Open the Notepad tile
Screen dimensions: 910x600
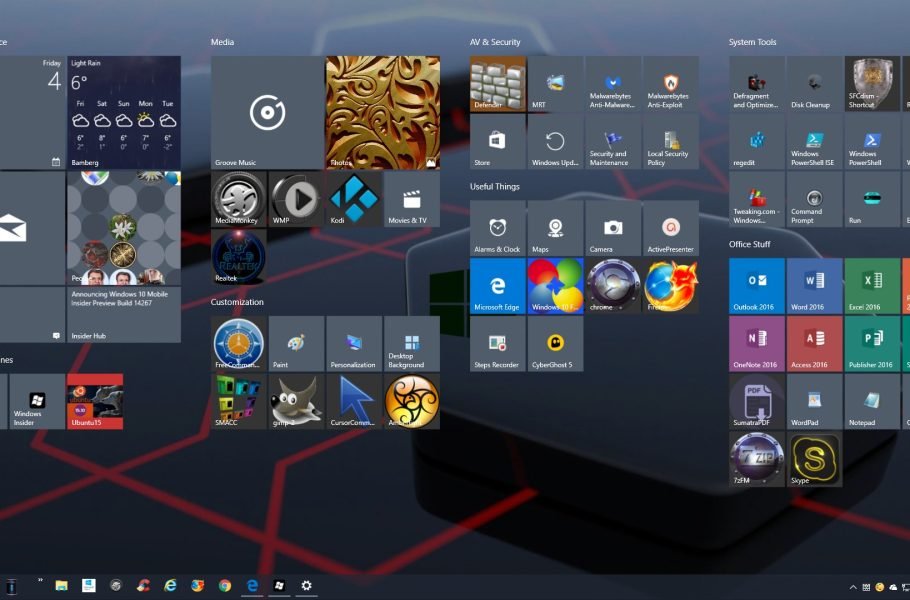pyautogui.click(x=872, y=401)
